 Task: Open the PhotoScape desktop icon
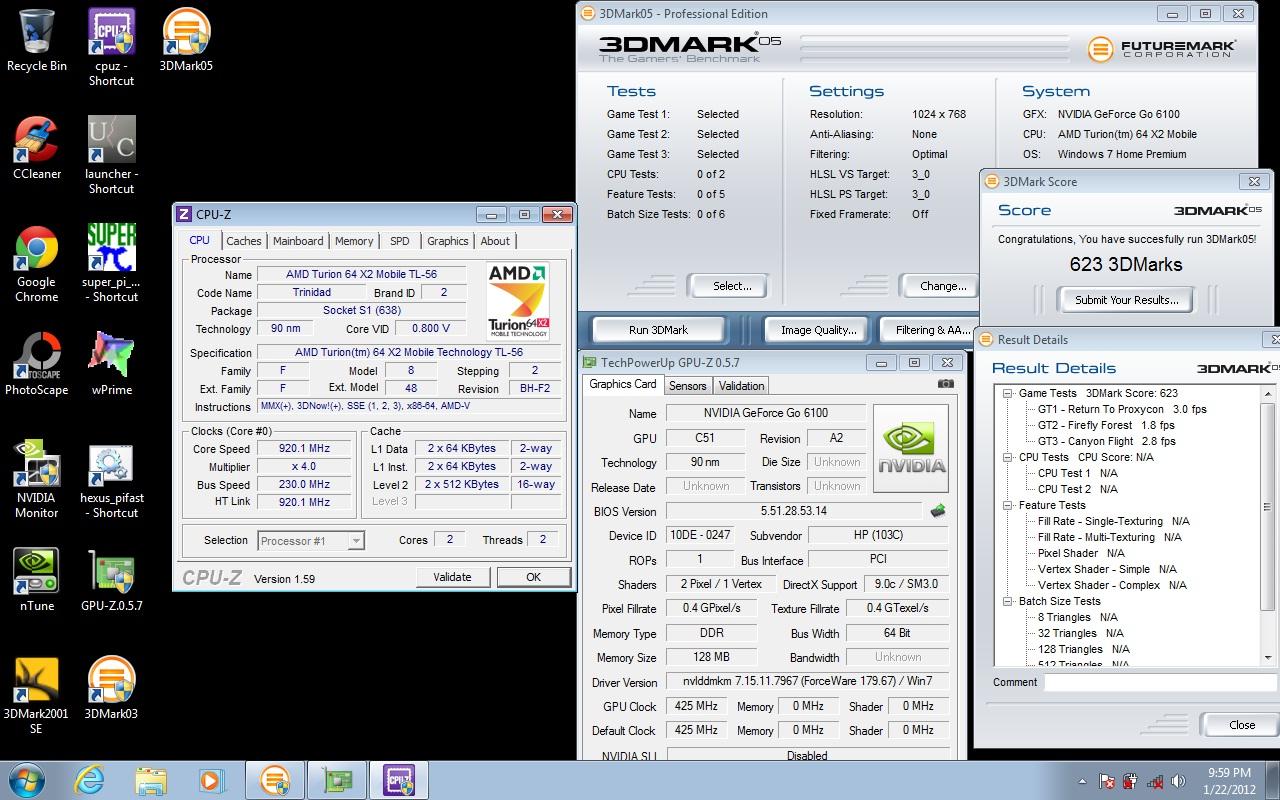(x=37, y=364)
